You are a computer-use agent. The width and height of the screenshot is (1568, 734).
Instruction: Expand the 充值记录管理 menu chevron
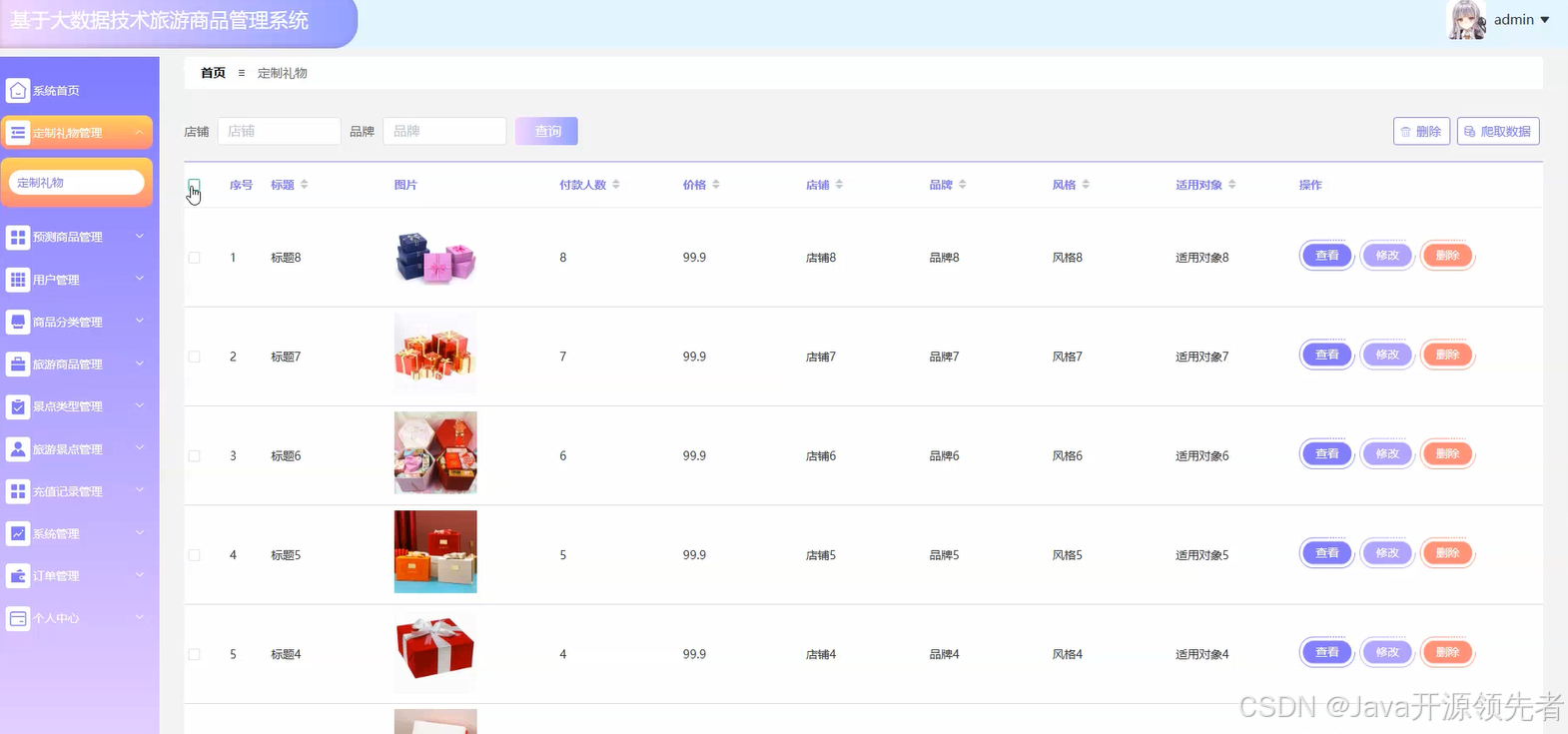click(140, 490)
